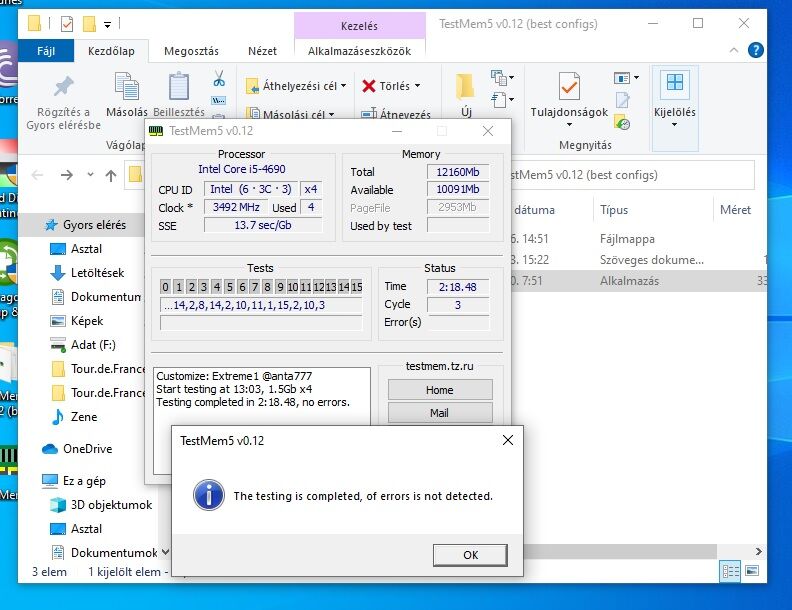Click the scissors cut icon
792x610 pixels.
tap(219, 78)
